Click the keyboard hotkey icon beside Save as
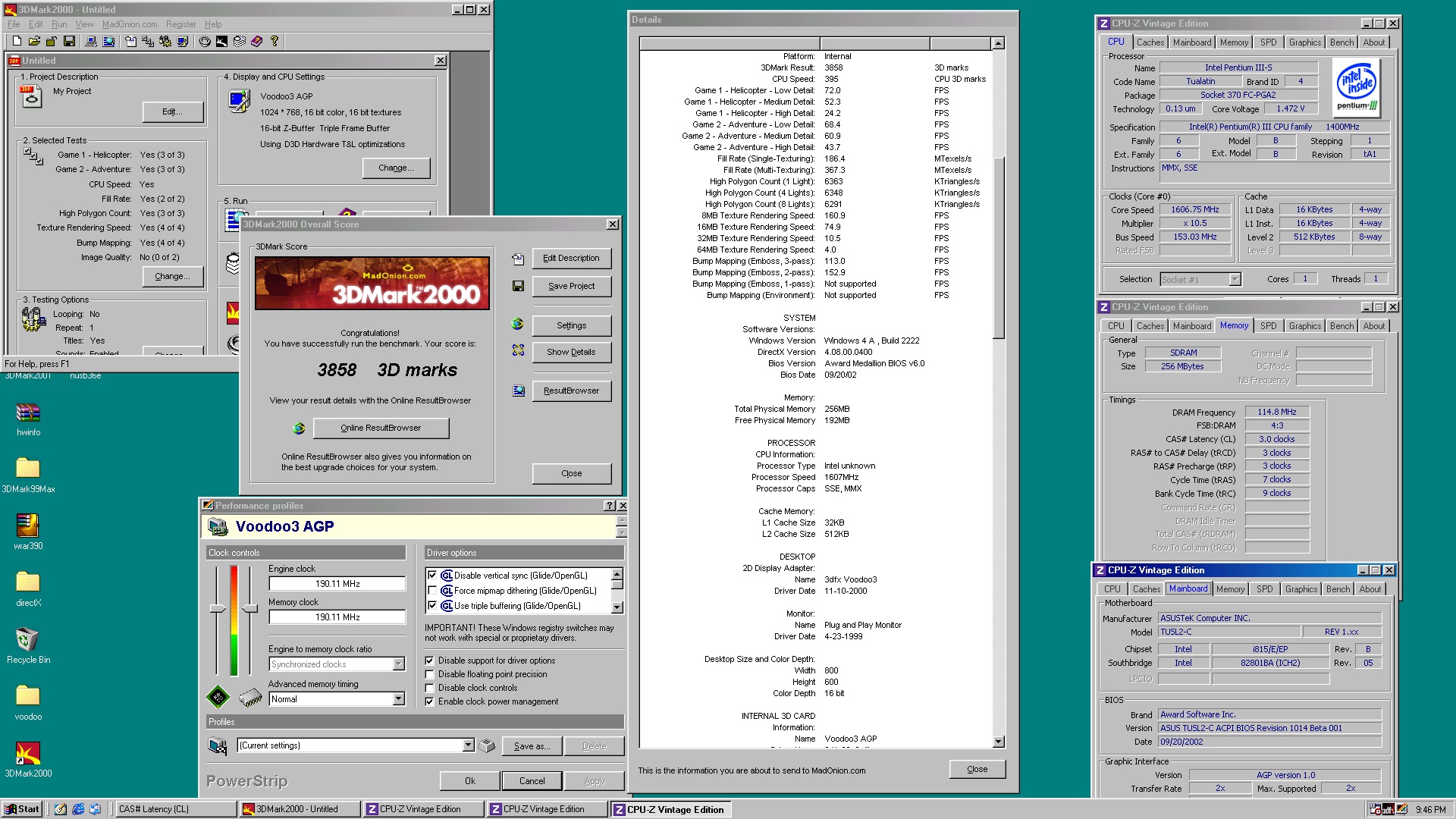1456x819 pixels. coord(487,746)
